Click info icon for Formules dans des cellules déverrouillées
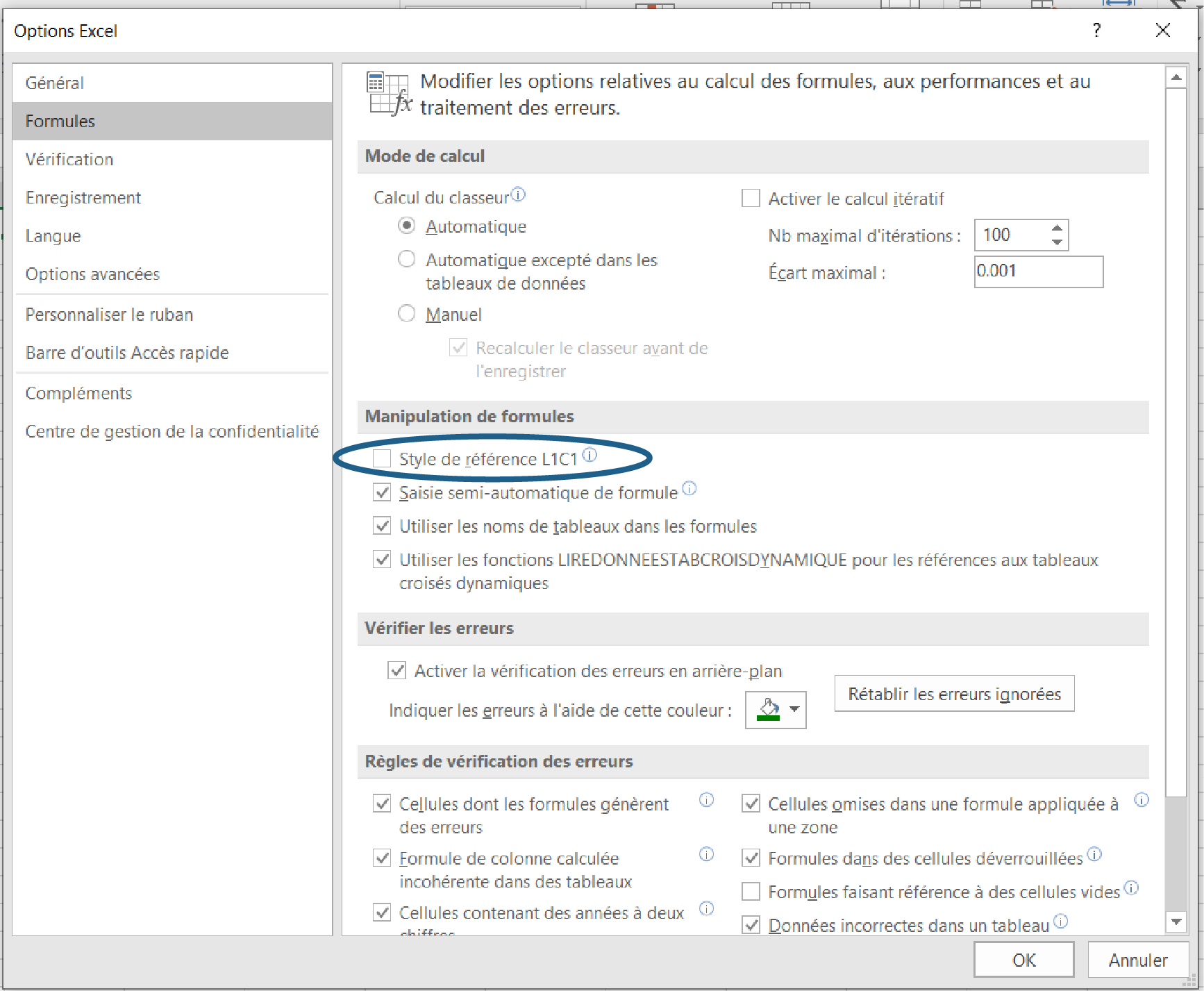1204x991 pixels. [x=1094, y=854]
